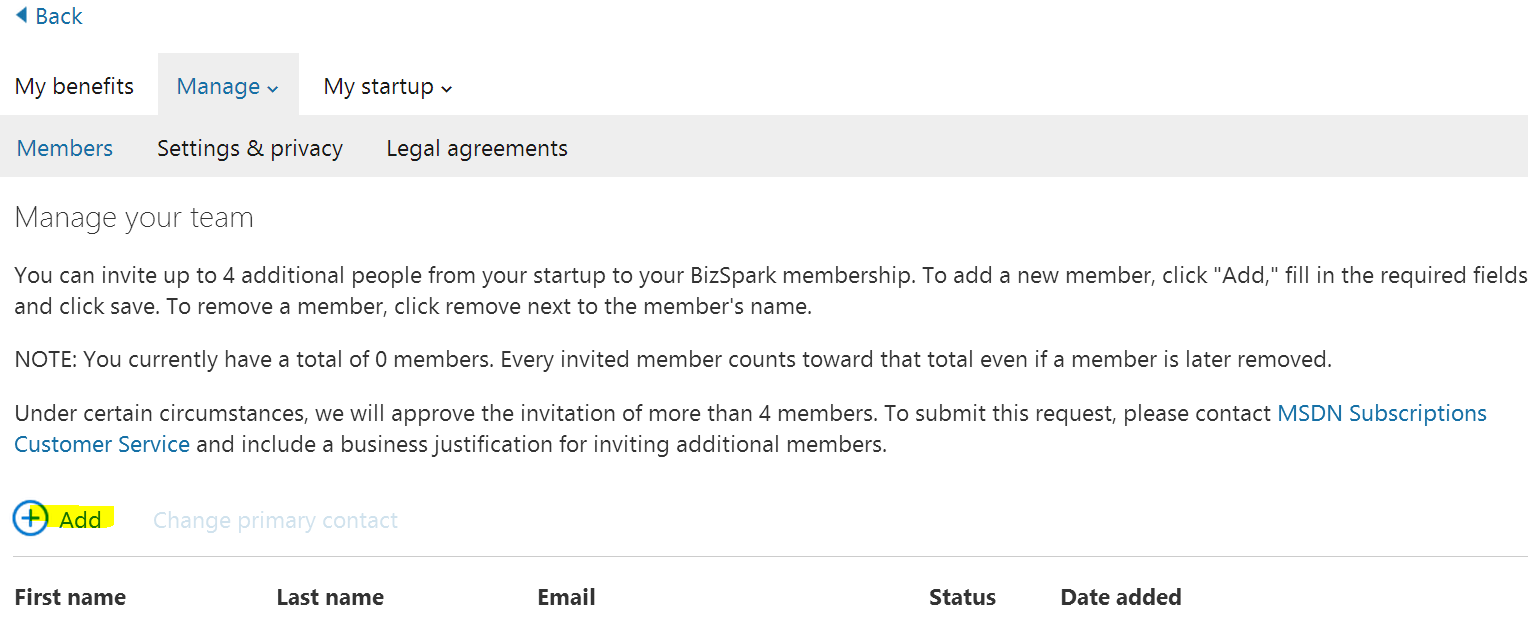Switch to the Members sub-tab
Image resolution: width=1528 pixels, height=624 pixels.
pyautogui.click(x=65, y=149)
